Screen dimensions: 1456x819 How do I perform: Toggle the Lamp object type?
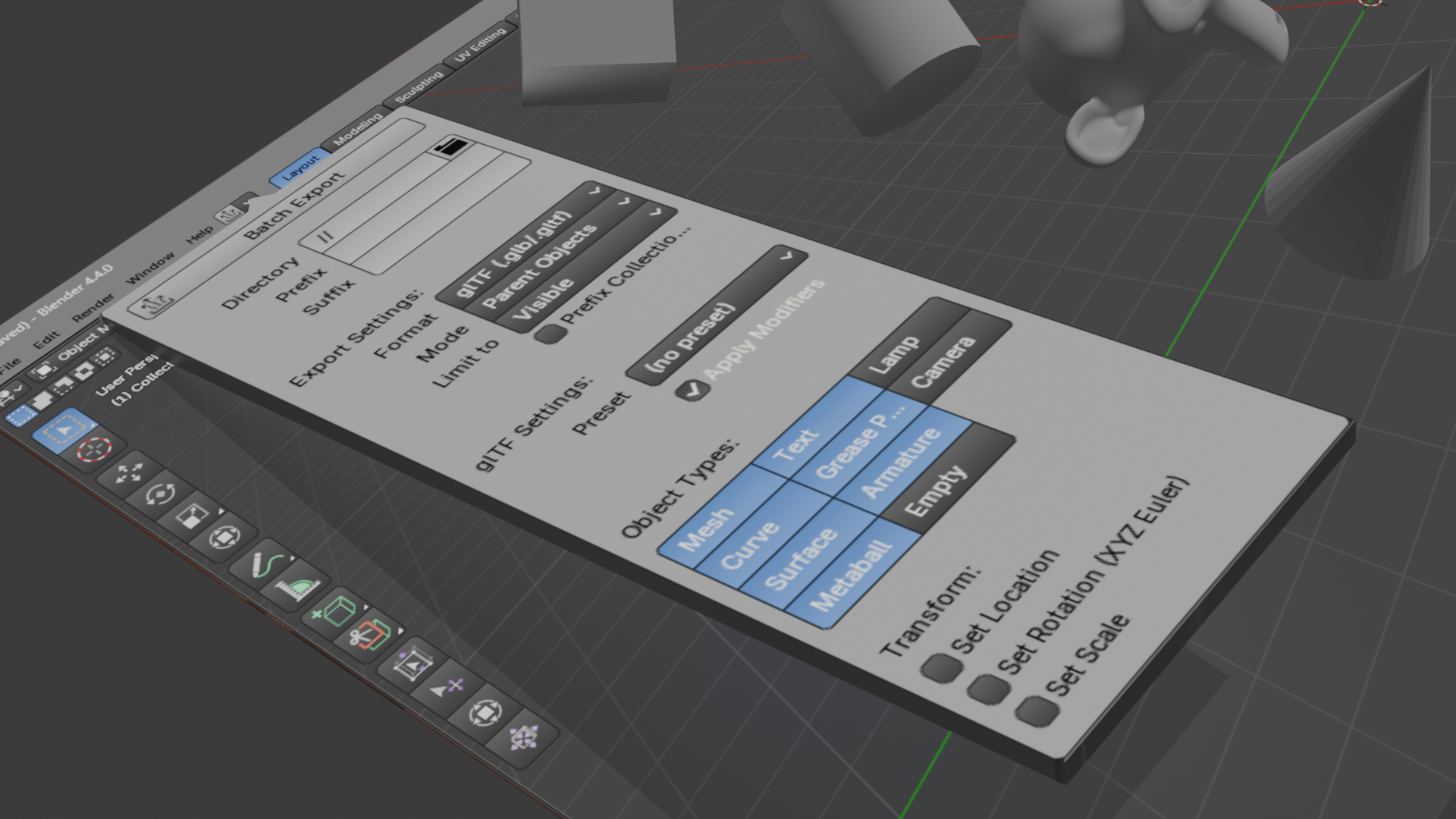(908, 343)
